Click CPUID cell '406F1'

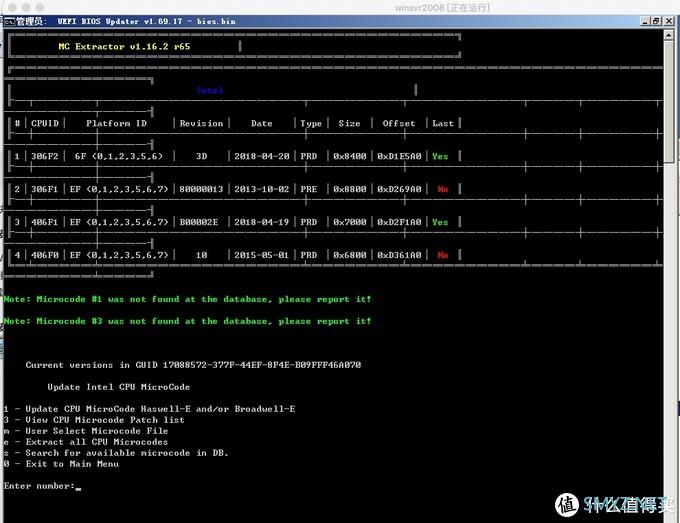(45, 222)
